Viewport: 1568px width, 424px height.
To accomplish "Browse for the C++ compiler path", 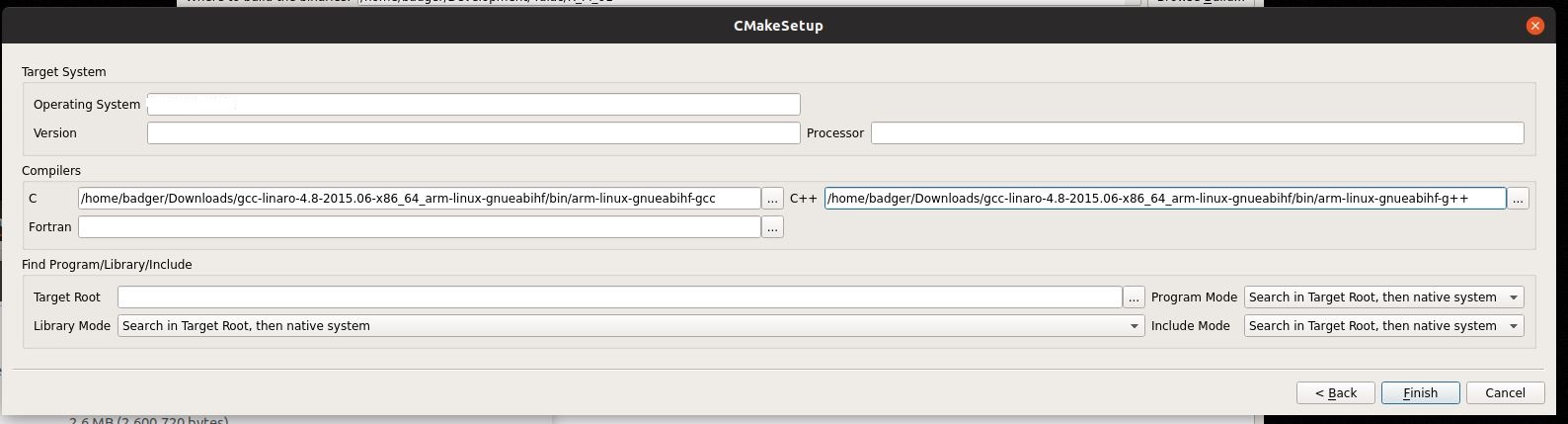I will click(1518, 199).
